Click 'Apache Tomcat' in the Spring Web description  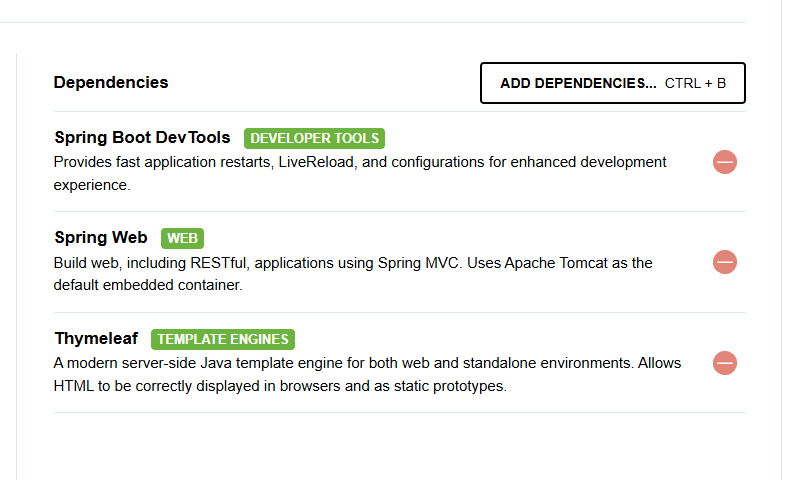pos(556,263)
